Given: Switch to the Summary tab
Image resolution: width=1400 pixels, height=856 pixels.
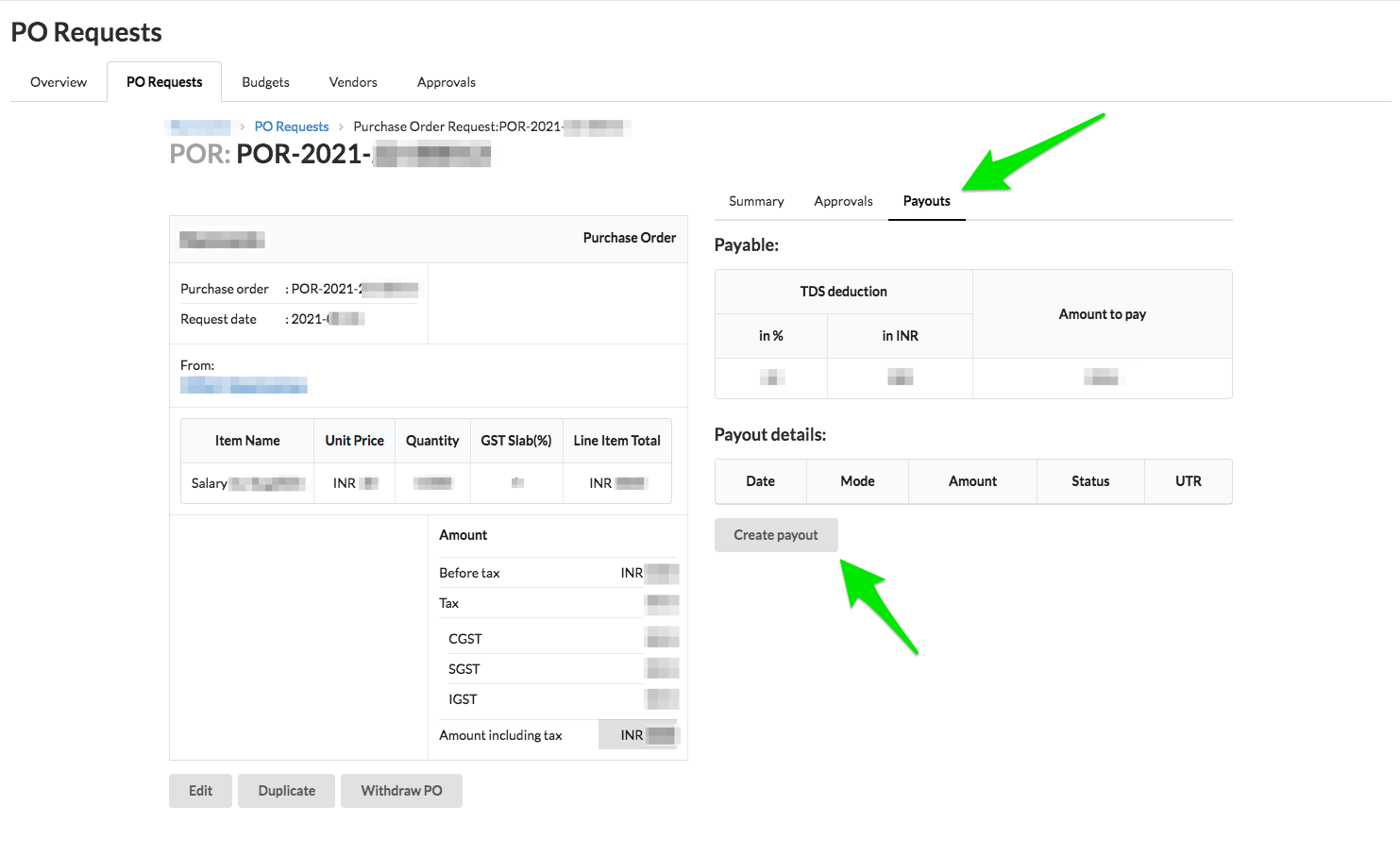Looking at the screenshot, I should pyautogui.click(x=755, y=200).
